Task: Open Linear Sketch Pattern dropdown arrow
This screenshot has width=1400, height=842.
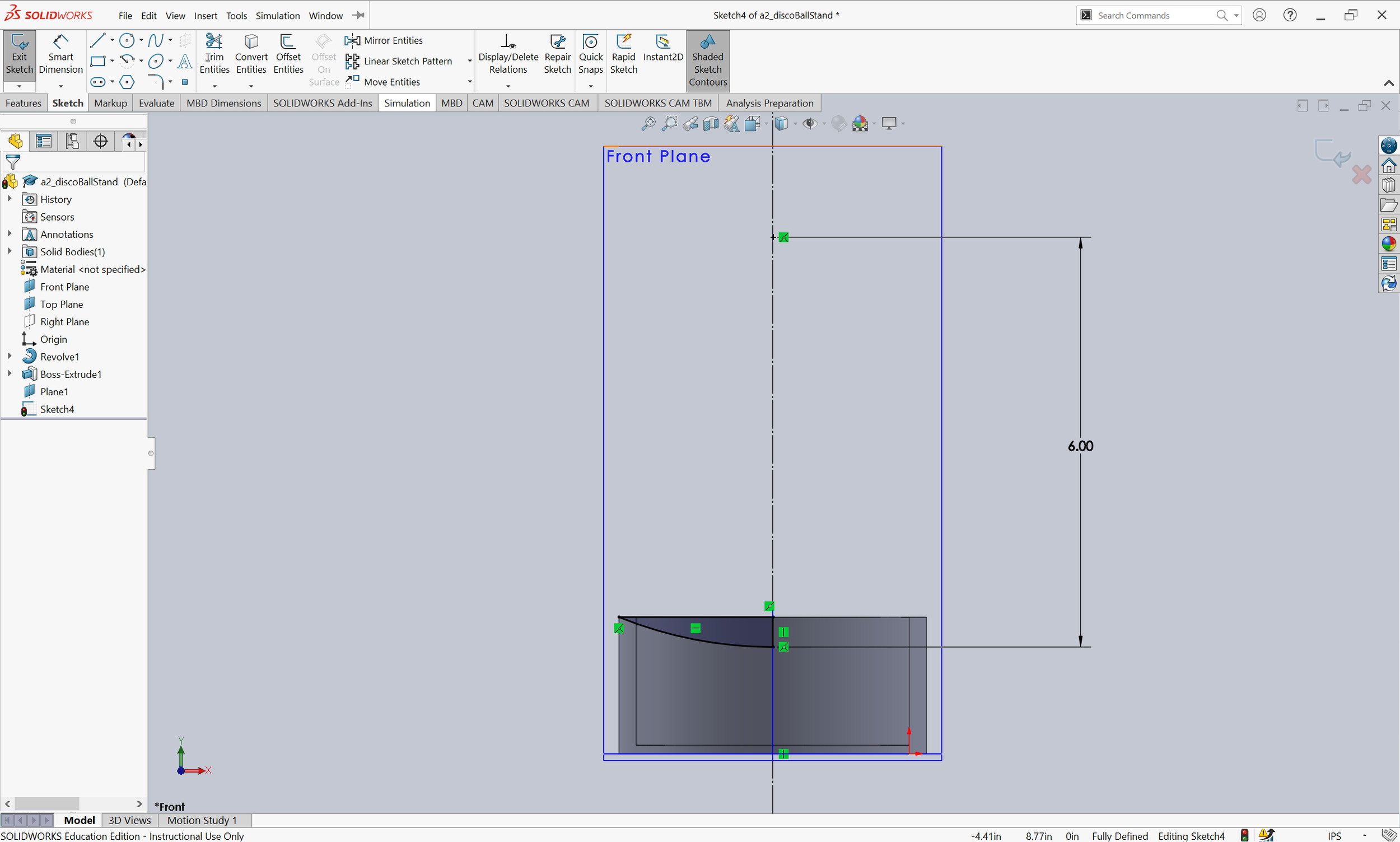Action: (x=470, y=61)
